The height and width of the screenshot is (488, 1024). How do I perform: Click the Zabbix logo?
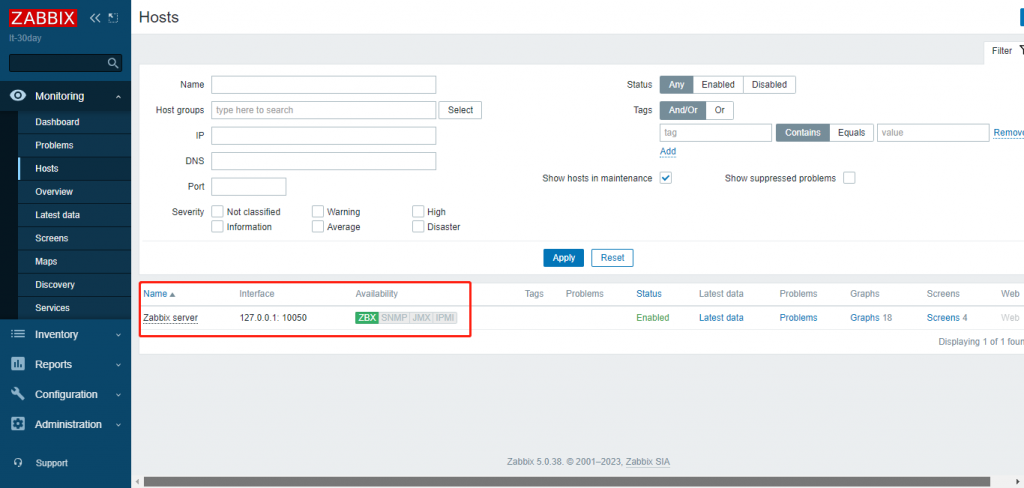[x=43, y=18]
